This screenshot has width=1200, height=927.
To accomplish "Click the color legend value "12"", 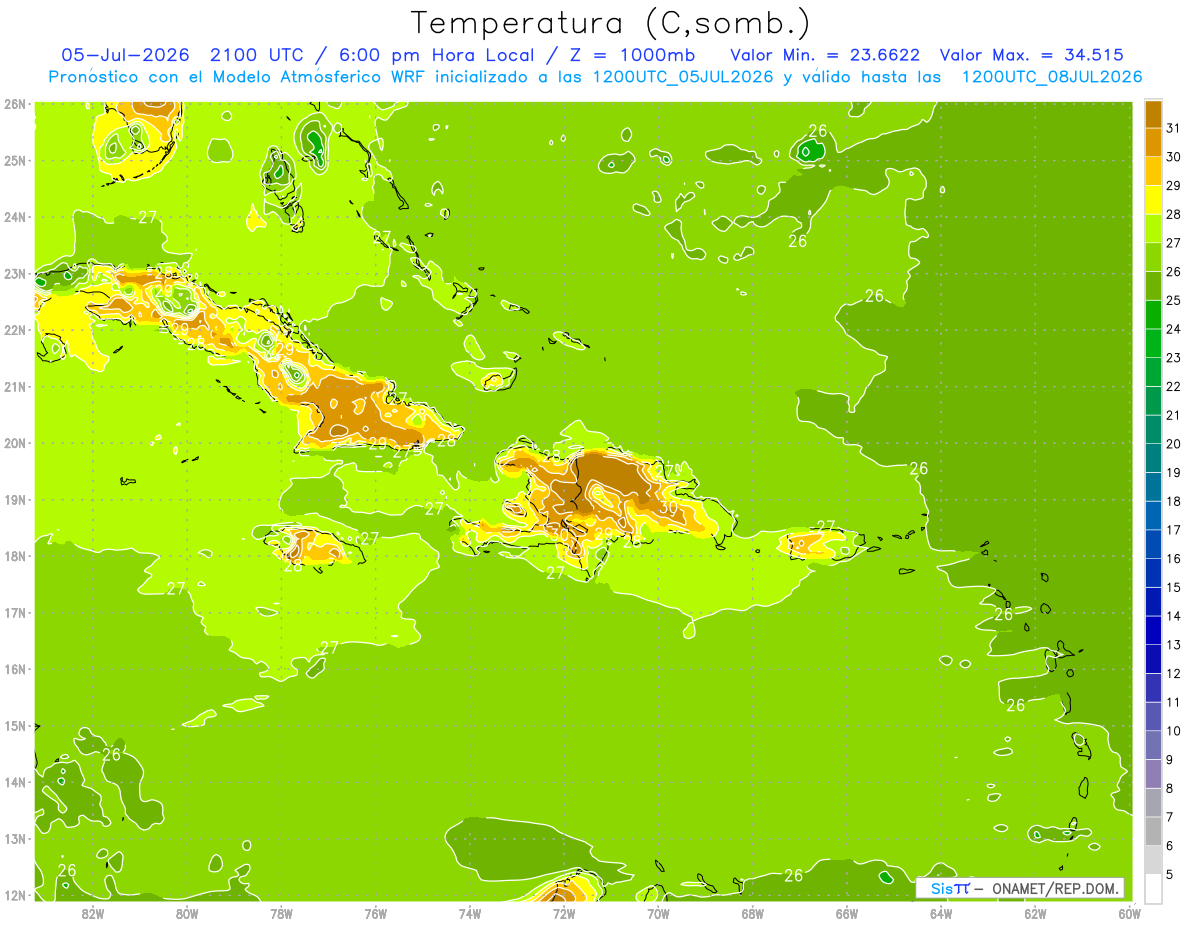I will pos(1174,674).
